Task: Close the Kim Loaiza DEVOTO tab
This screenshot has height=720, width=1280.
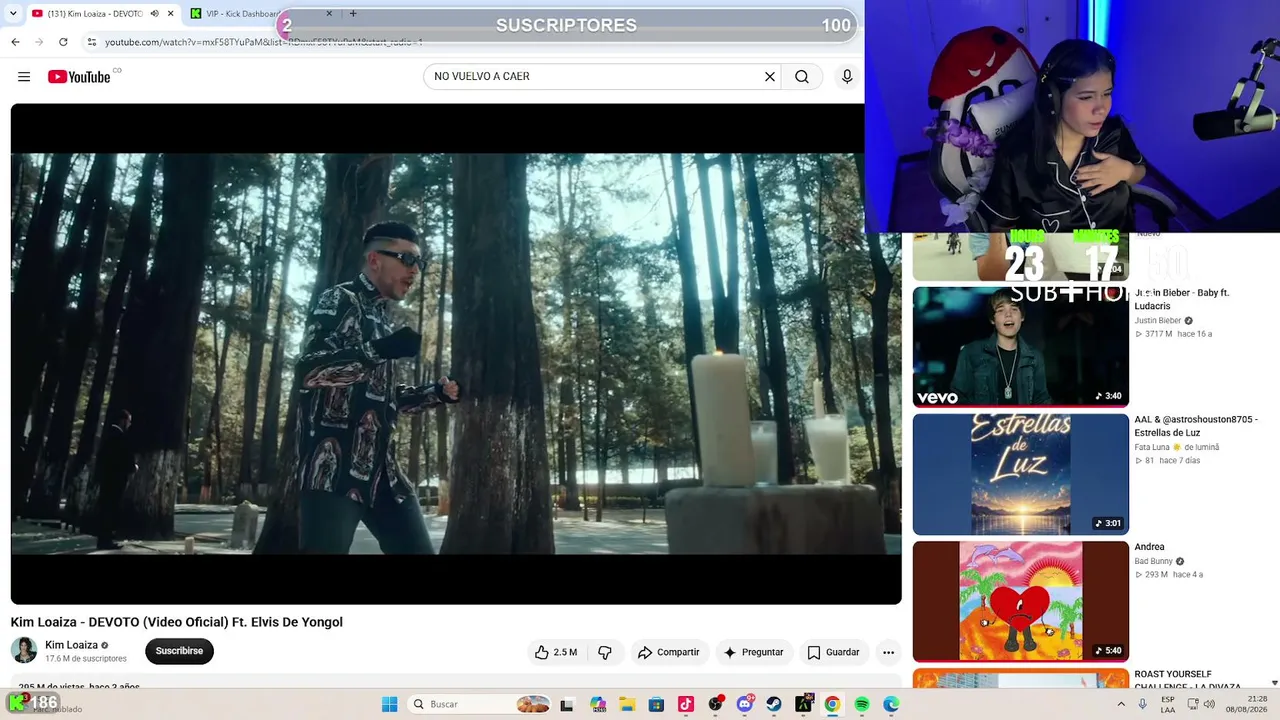Action: 171,14
